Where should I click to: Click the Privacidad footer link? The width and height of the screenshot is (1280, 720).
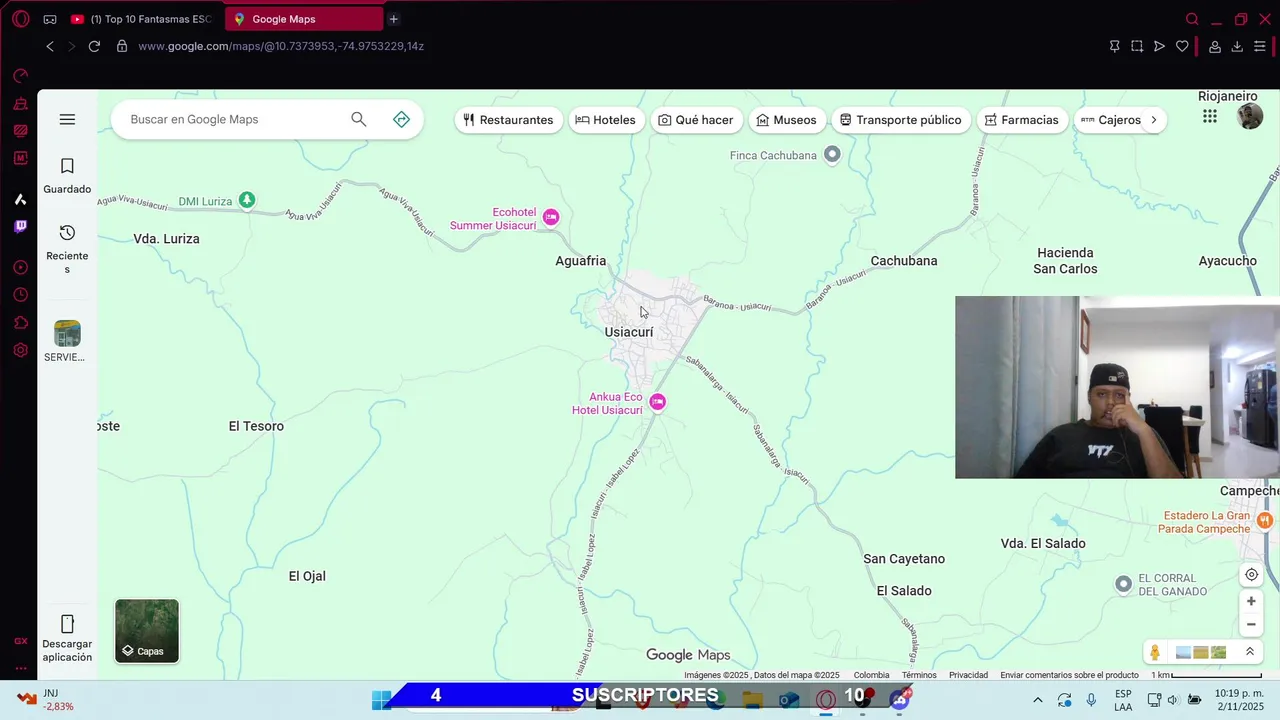click(968, 675)
